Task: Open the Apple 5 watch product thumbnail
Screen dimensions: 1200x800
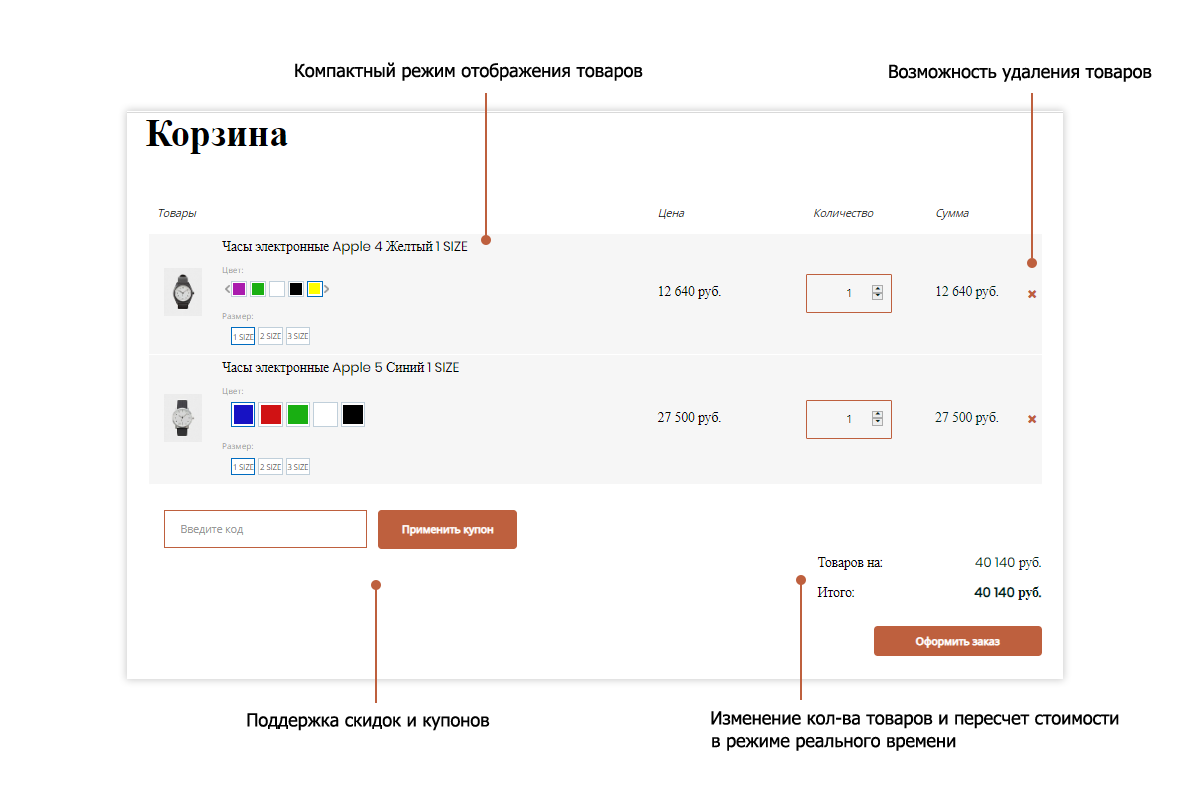Action: pos(183,418)
